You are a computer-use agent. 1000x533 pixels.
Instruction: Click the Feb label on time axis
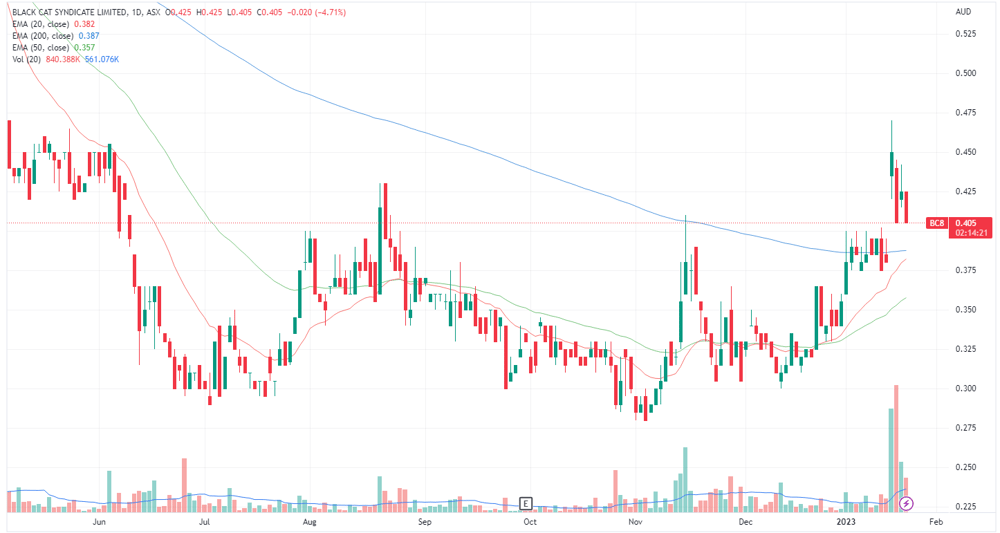point(936,522)
